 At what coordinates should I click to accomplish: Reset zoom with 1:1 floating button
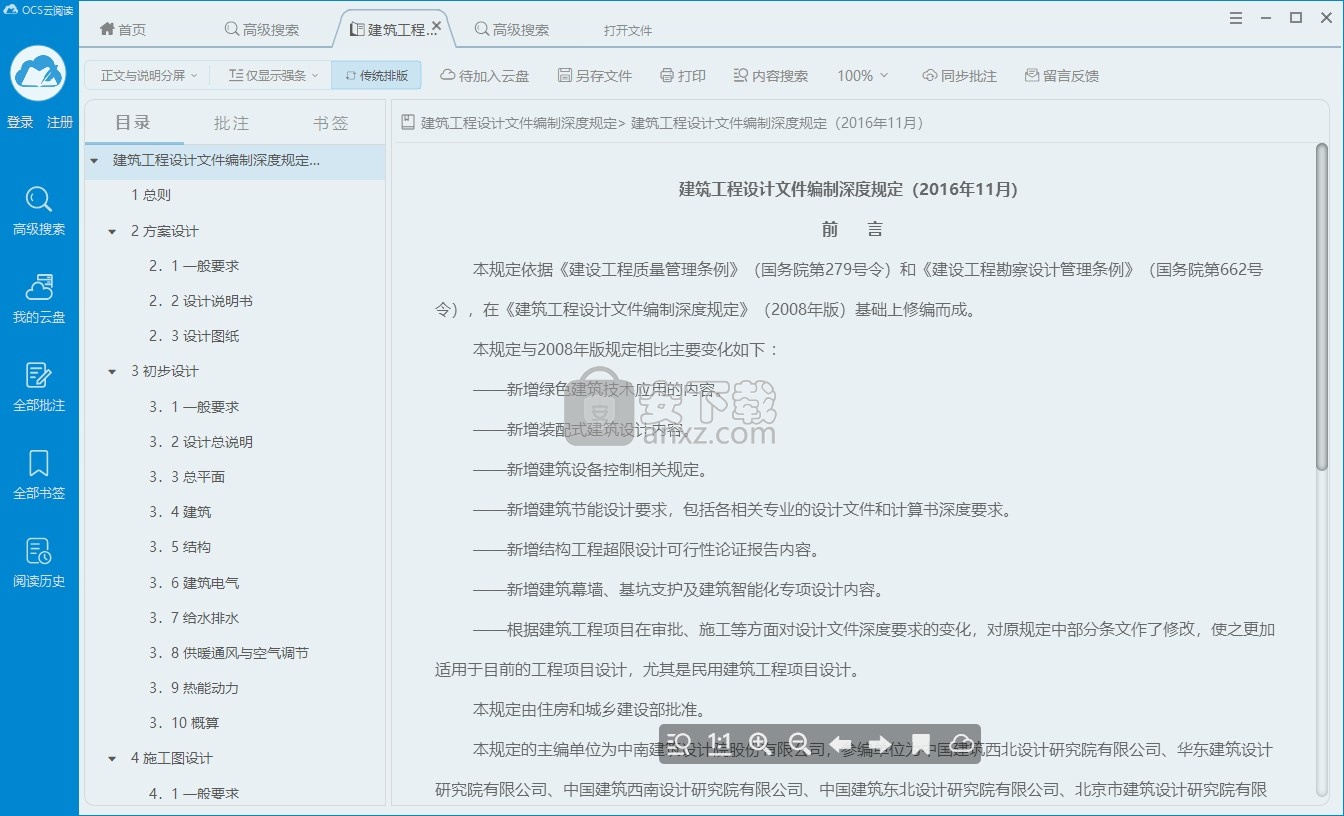click(x=719, y=743)
